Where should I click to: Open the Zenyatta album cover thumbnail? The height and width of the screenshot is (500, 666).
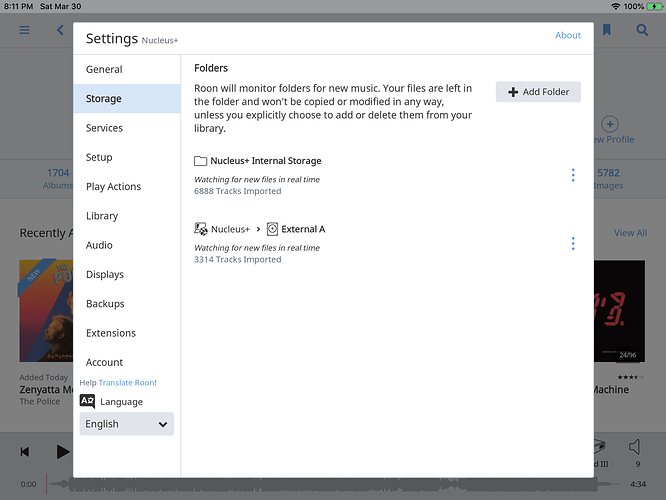coord(46,311)
